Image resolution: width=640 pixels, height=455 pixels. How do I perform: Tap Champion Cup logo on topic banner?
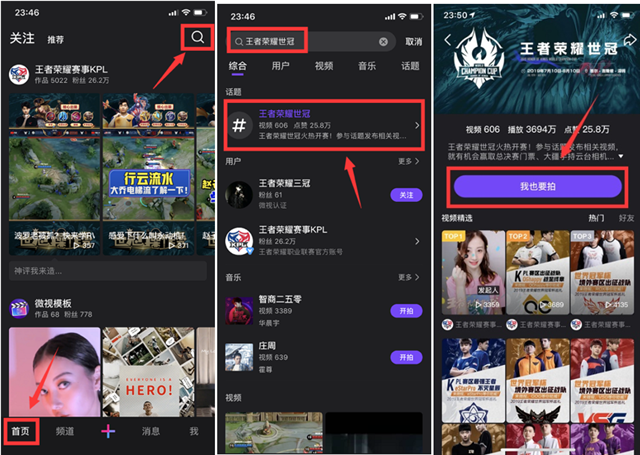(479, 58)
